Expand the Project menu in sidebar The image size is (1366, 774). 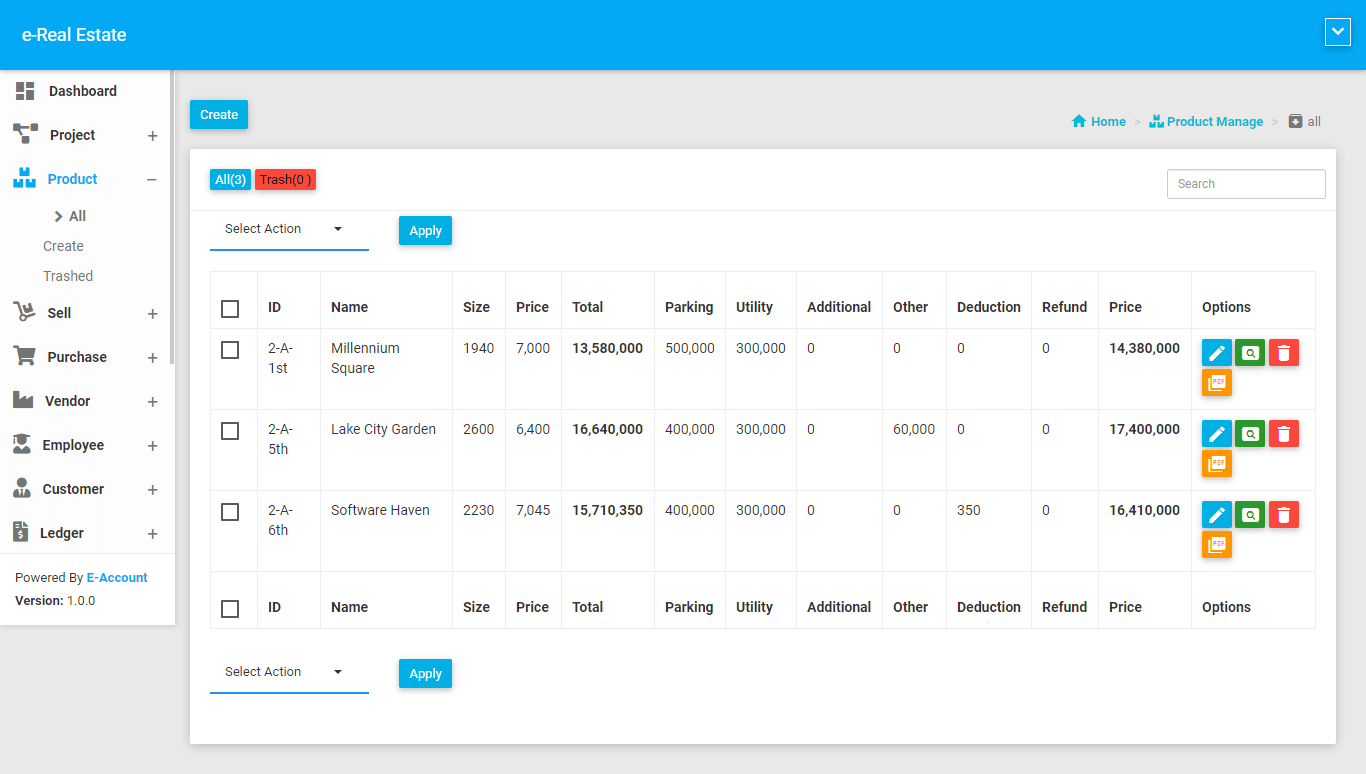(x=152, y=136)
